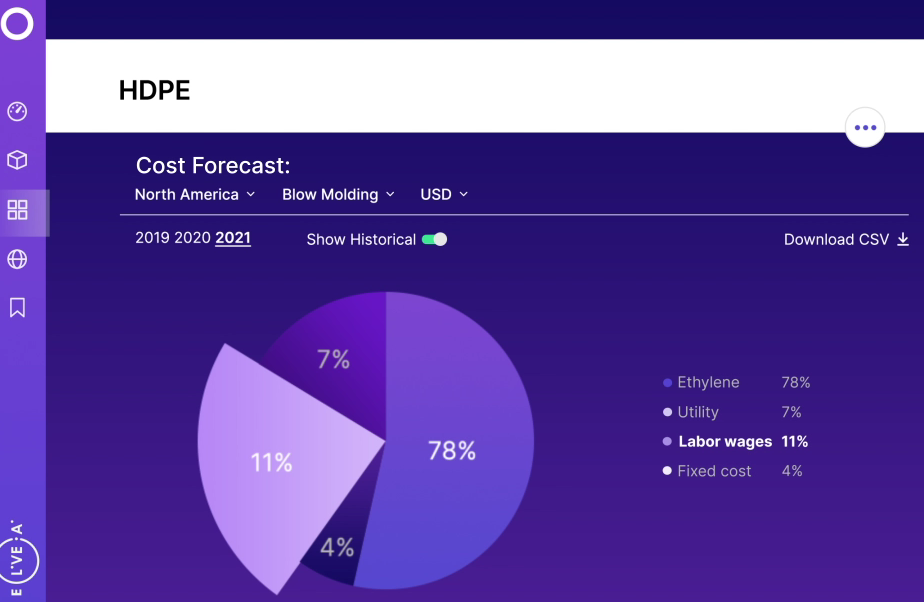Select the Fixed cost legend entry
This screenshot has height=602, width=924.
[x=714, y=471]
